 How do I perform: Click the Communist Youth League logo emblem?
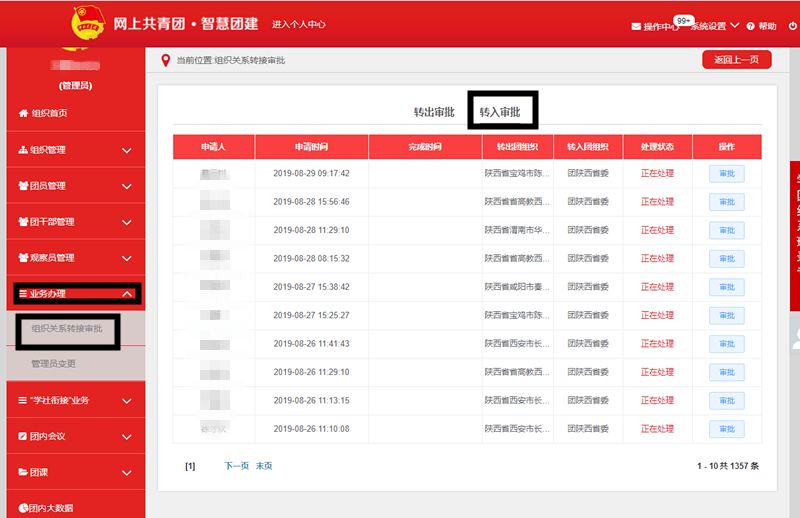(x=88, y=23)
